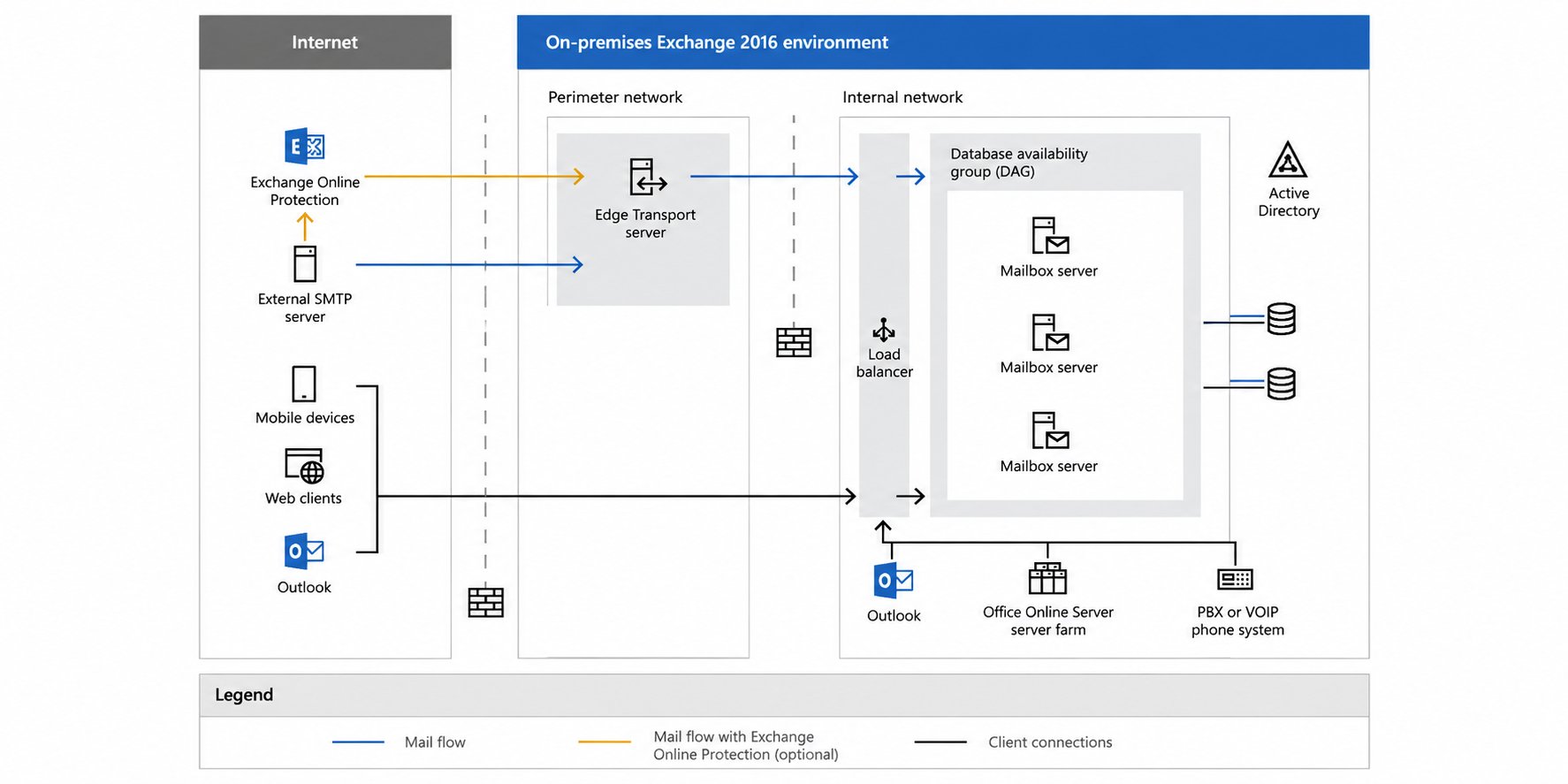
Task: Click the On-premises Exchange 2016 environment title
Action: [x=717, y=42]
